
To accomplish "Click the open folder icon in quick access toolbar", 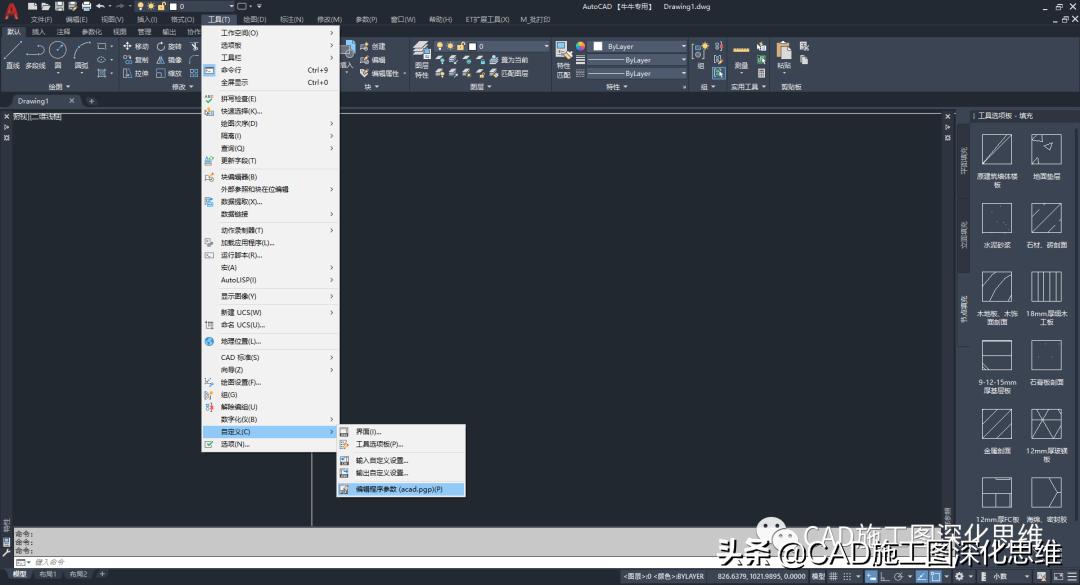I will click(x=45, y=6).
